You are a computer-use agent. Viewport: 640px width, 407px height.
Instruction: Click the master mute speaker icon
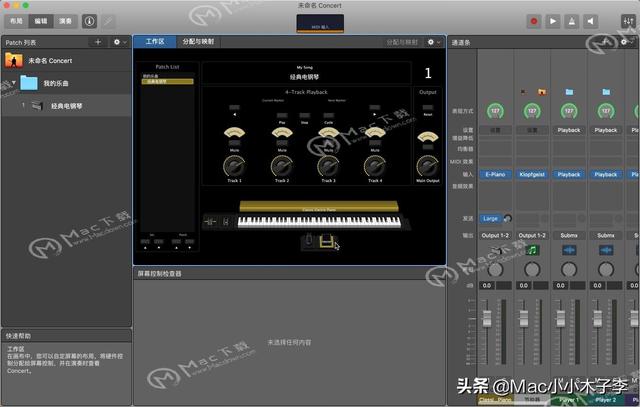click(x=590, y=21)
